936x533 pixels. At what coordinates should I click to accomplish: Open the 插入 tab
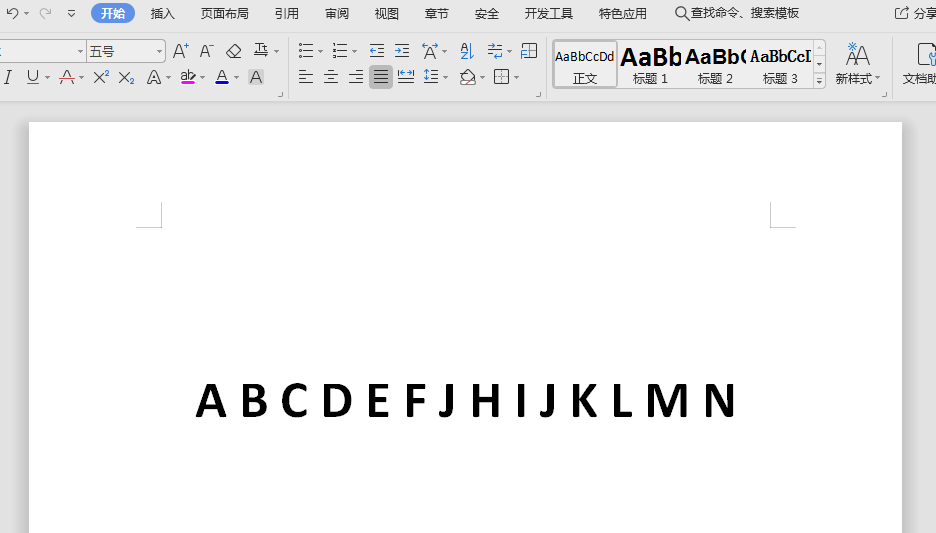[162, 13]
